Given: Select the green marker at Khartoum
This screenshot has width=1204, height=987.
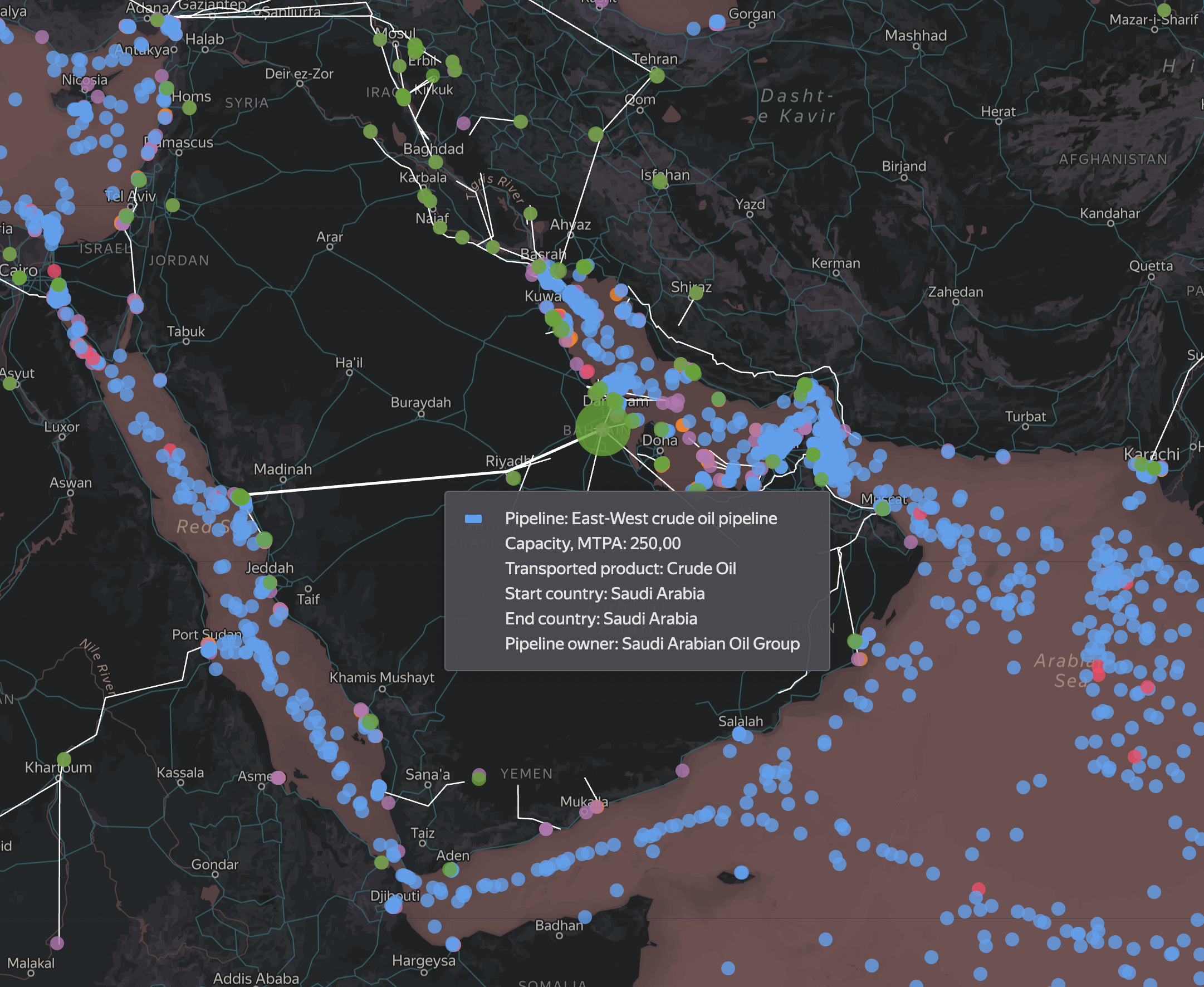Looking at the screenshot, I should (64, 759).
